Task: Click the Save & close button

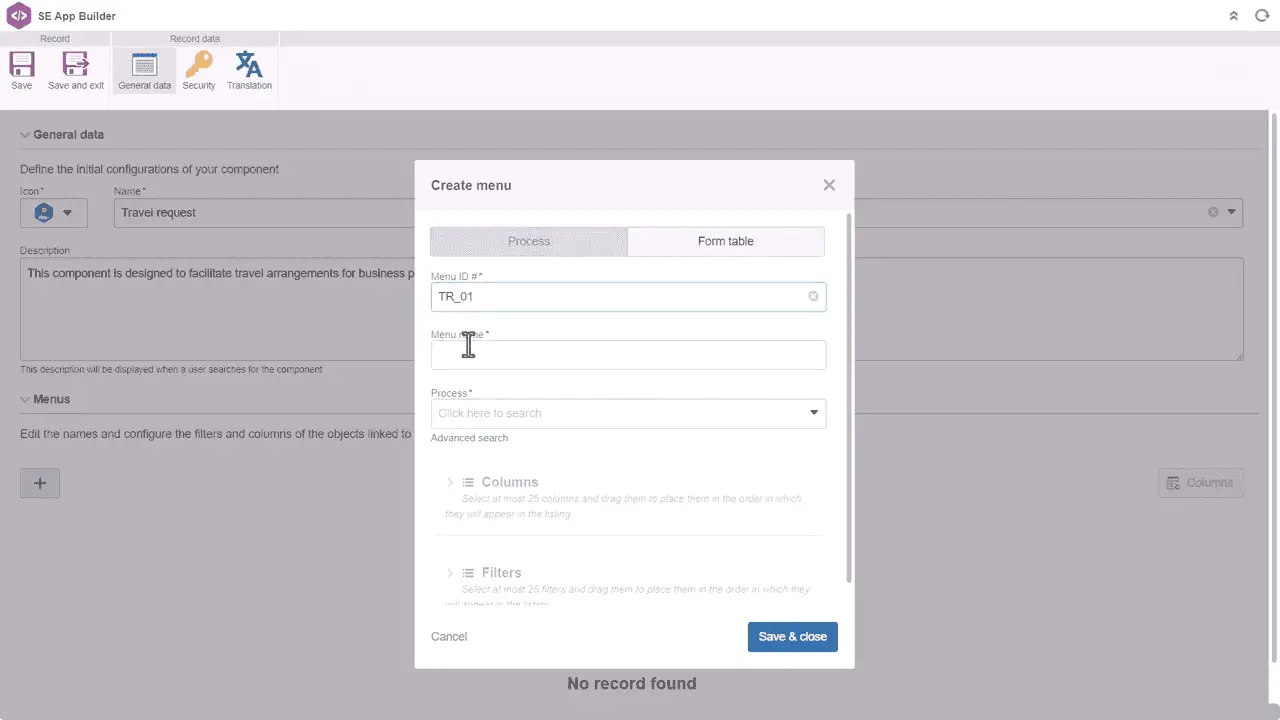Action: point(792,637)
